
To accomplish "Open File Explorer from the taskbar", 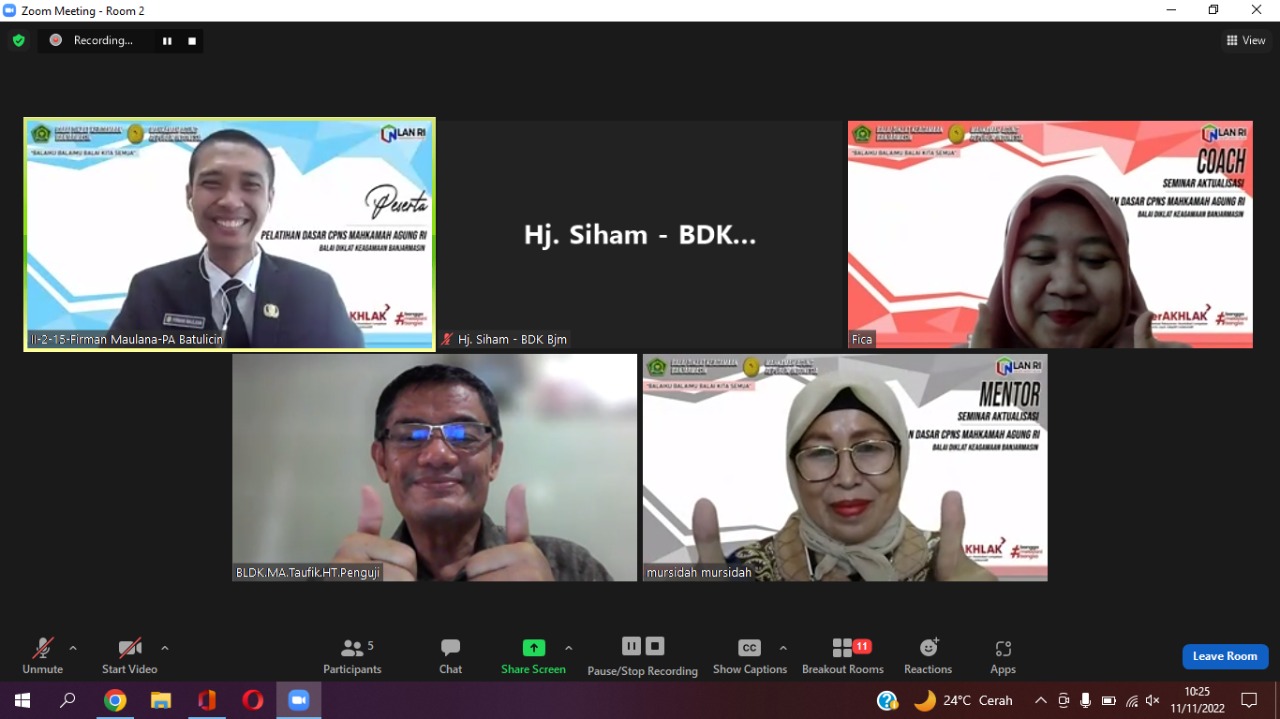I will point(161,700).
